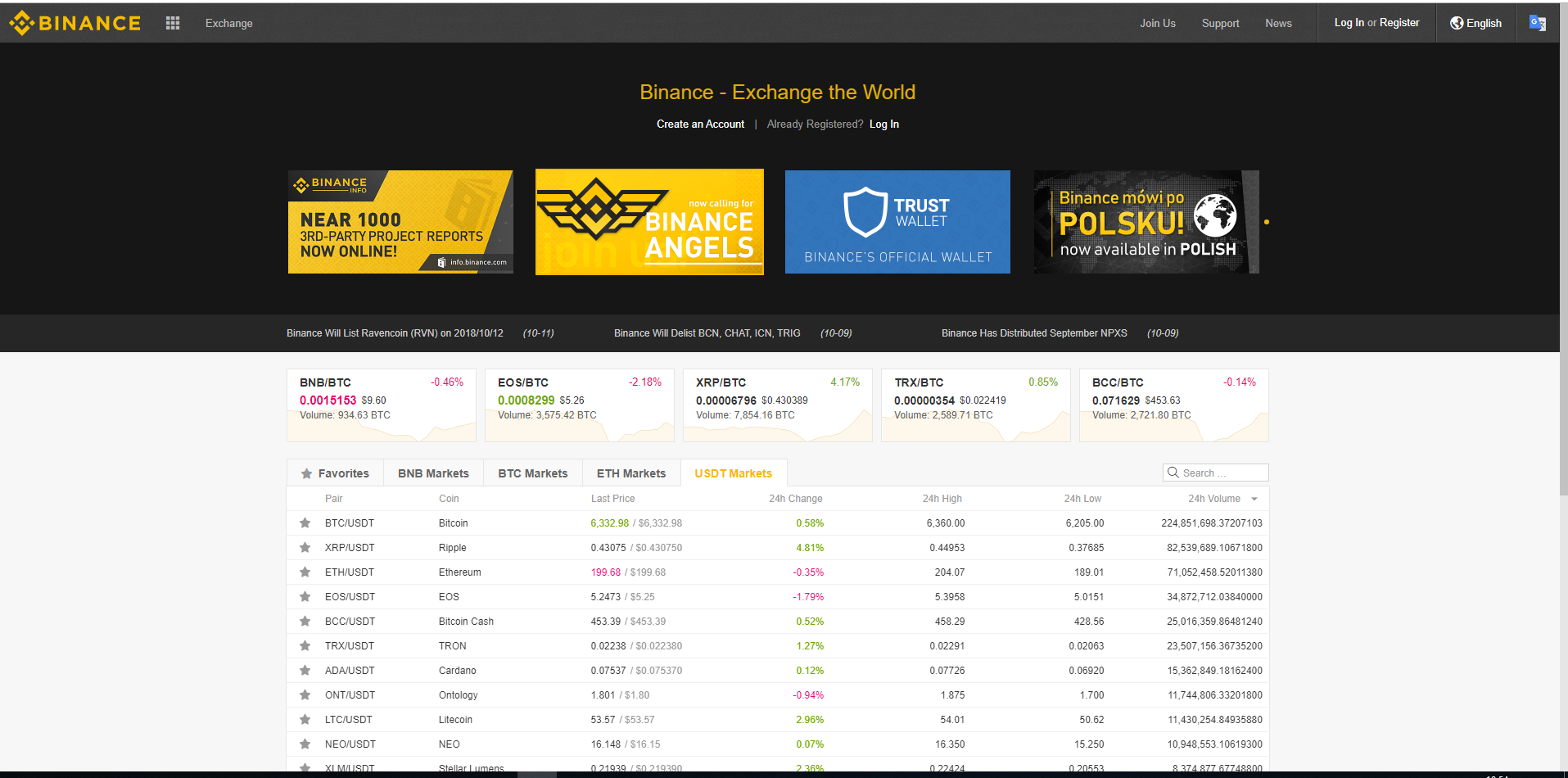Click Register in the top bar
Viewport: 1568px width, 778px height.
tap(1399, 23)
